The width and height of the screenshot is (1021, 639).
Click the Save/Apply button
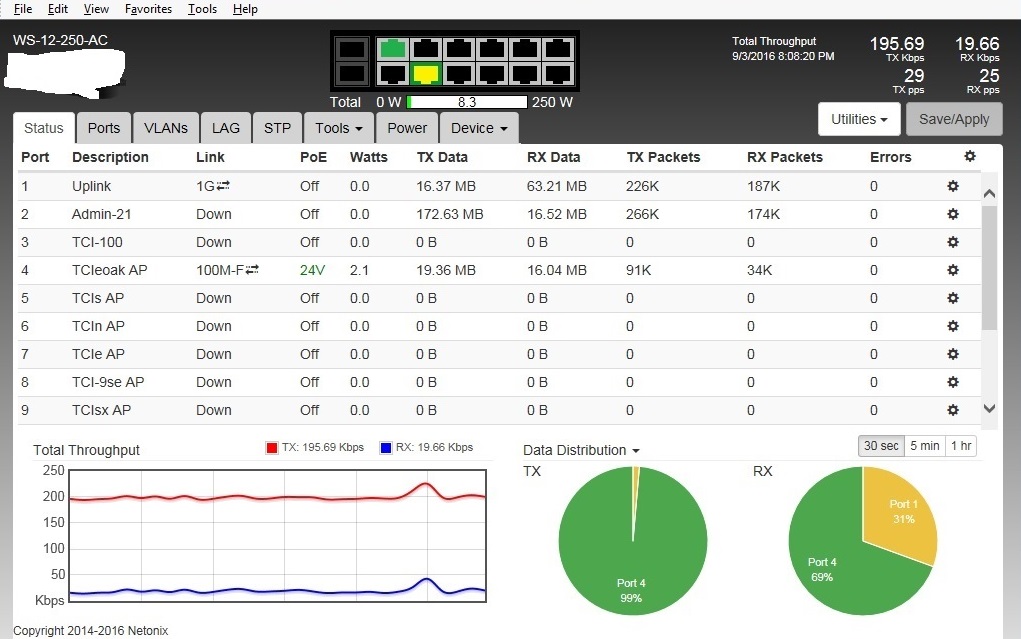click(953, 119)
